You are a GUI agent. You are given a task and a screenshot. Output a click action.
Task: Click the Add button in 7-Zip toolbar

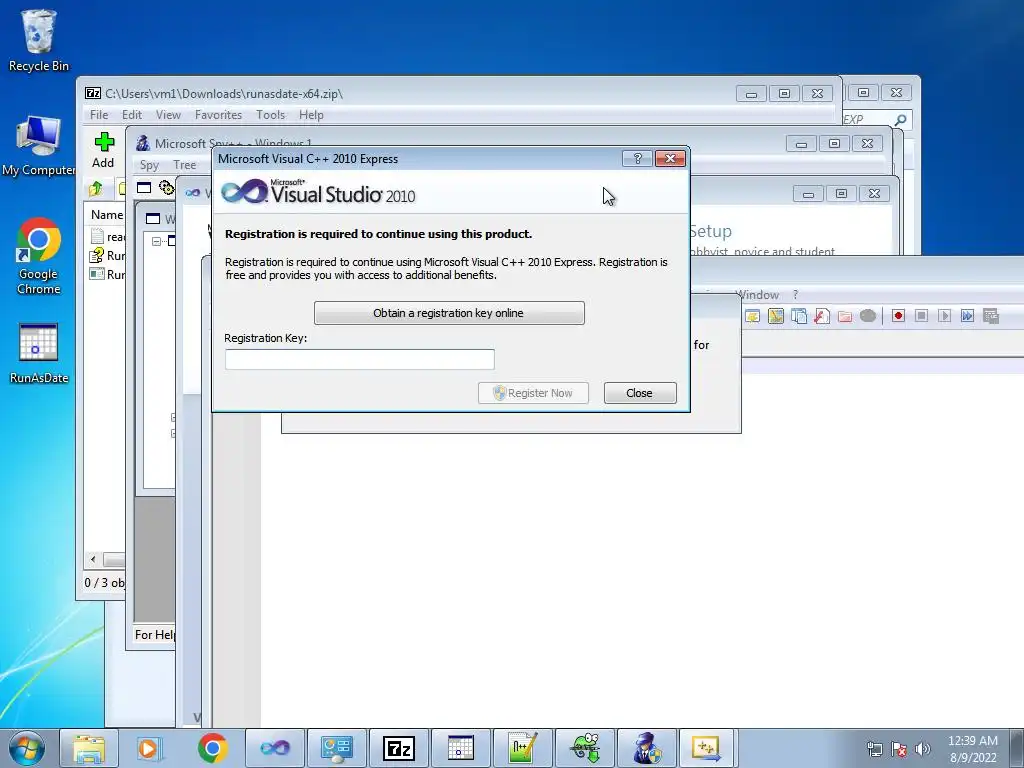(103, 150)
